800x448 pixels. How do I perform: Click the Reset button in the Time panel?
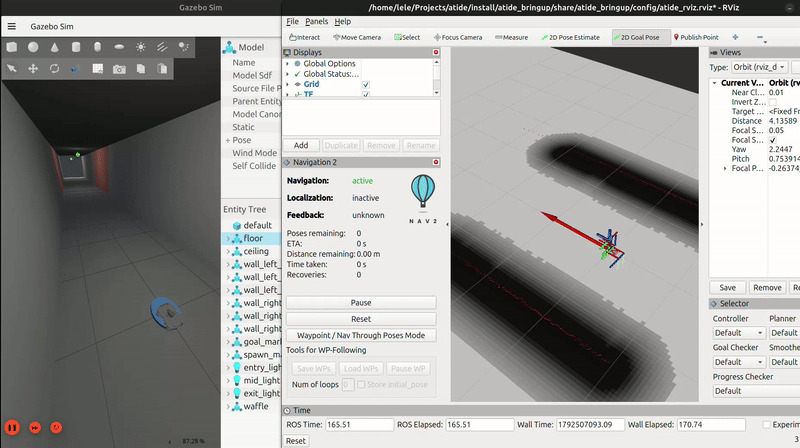point(295,441)
